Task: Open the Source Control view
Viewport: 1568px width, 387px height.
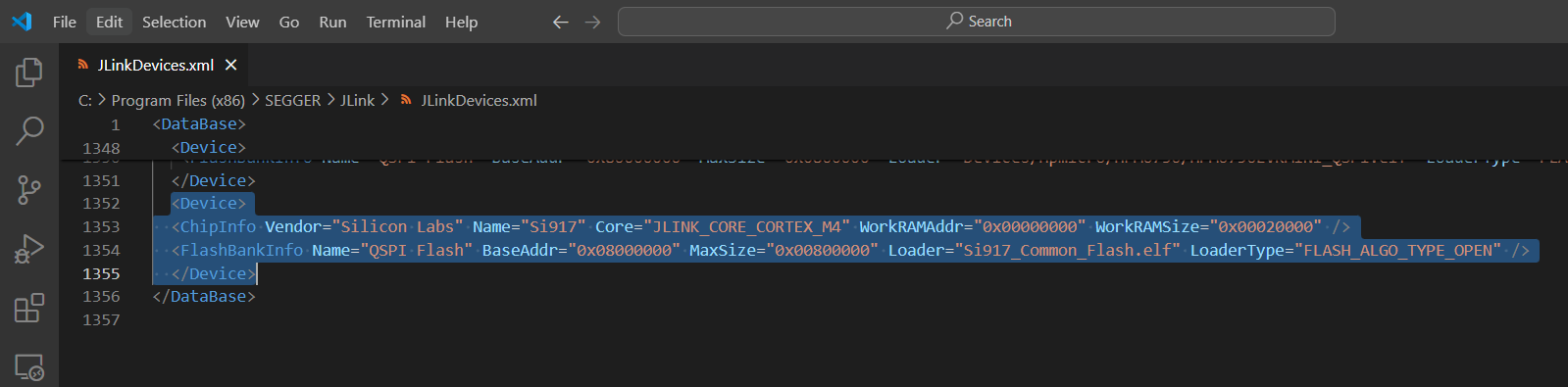Action: tap(29, 190)
